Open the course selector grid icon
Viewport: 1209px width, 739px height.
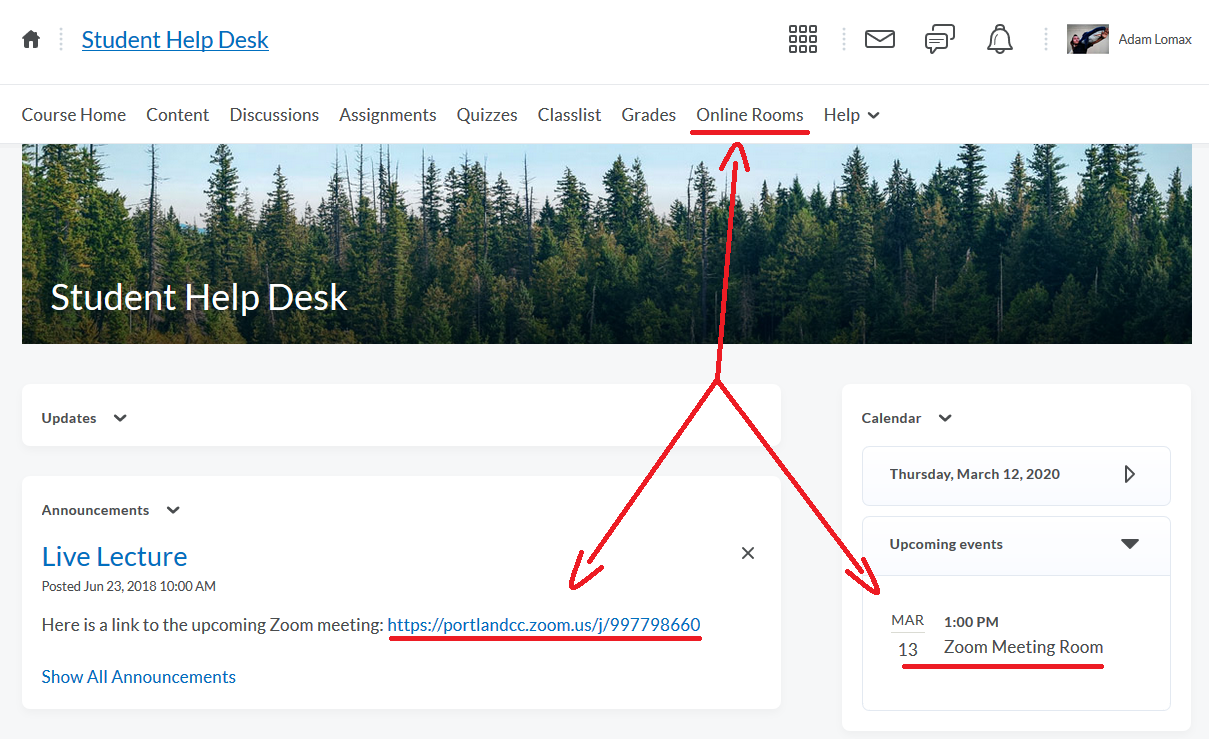coord(802,40)
